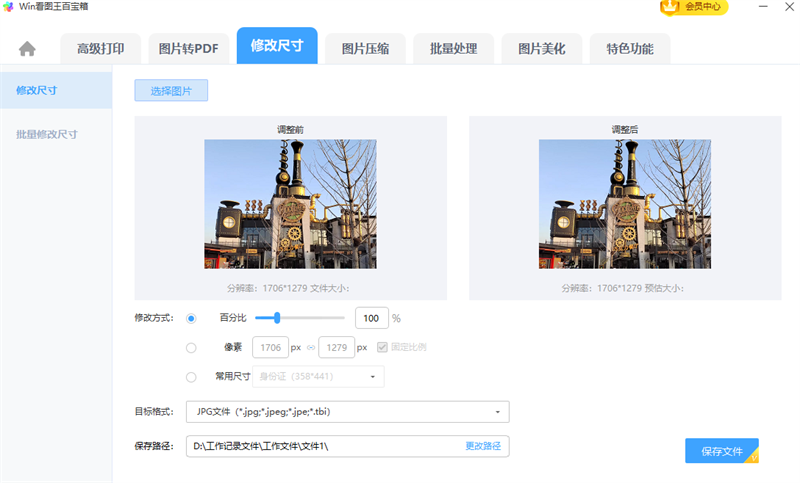Toggle the 固定比例 checkbox

point(382,348)
